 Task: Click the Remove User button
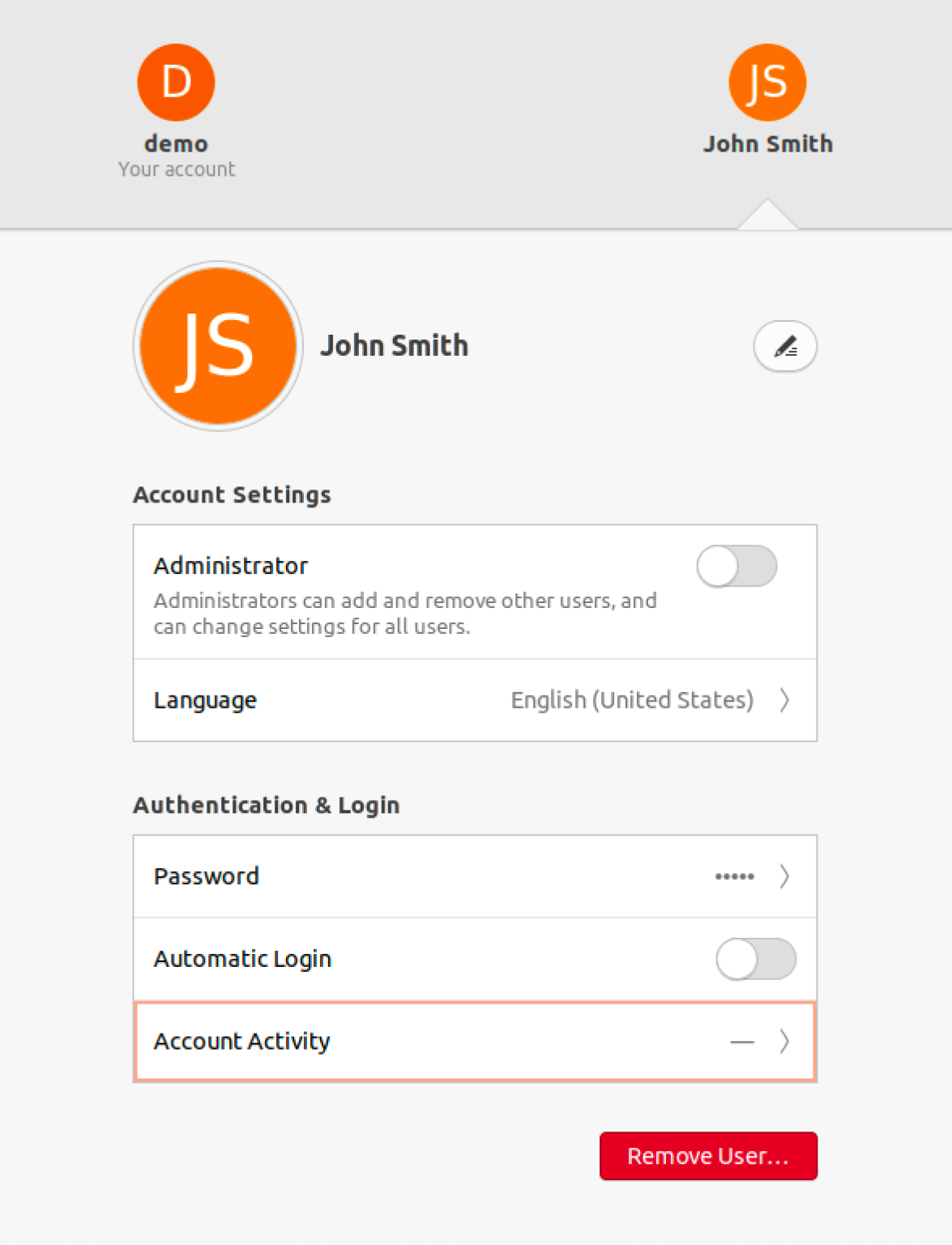tap(708, 1156)
